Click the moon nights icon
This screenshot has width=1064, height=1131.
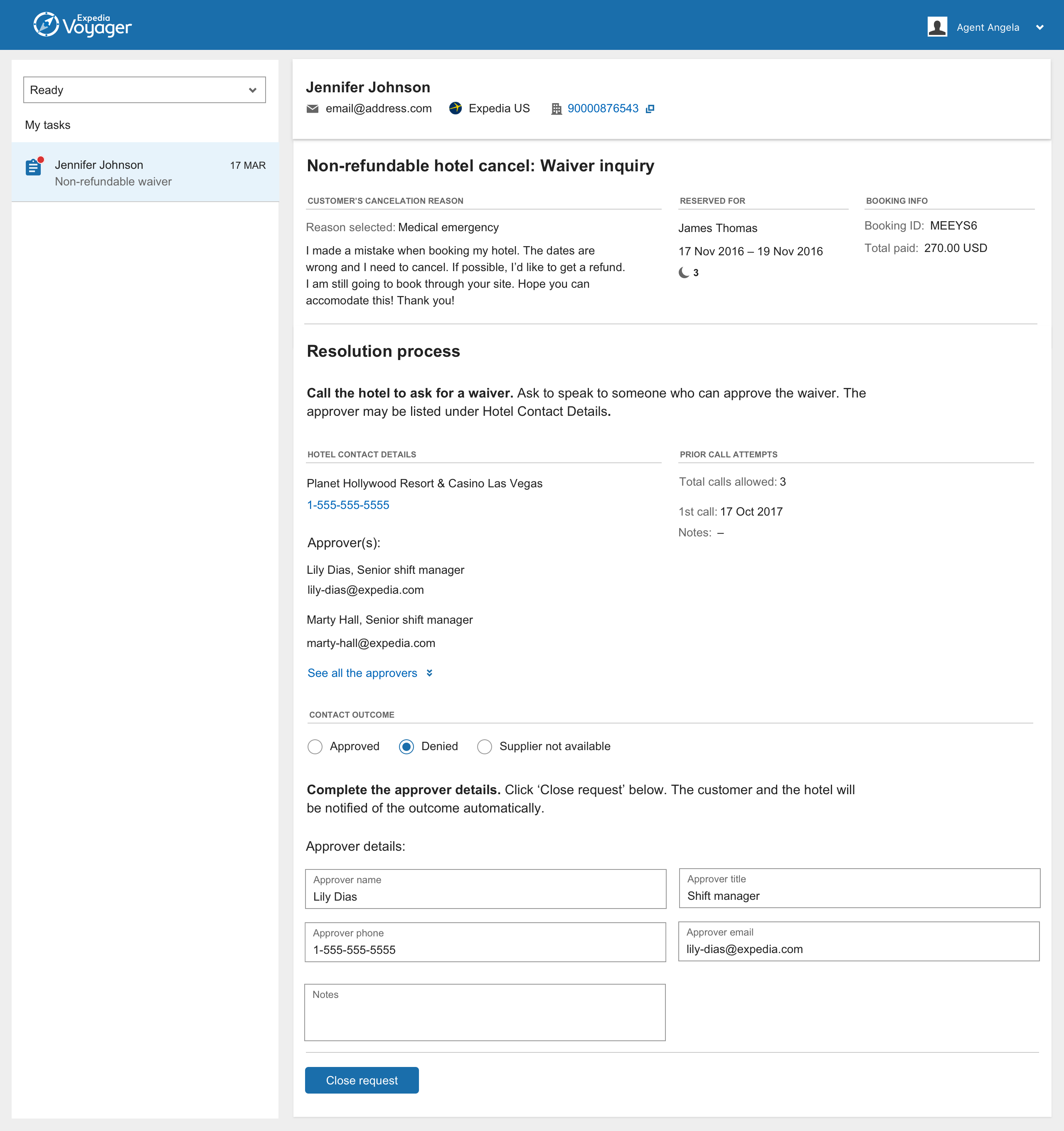tap(684, 272)
